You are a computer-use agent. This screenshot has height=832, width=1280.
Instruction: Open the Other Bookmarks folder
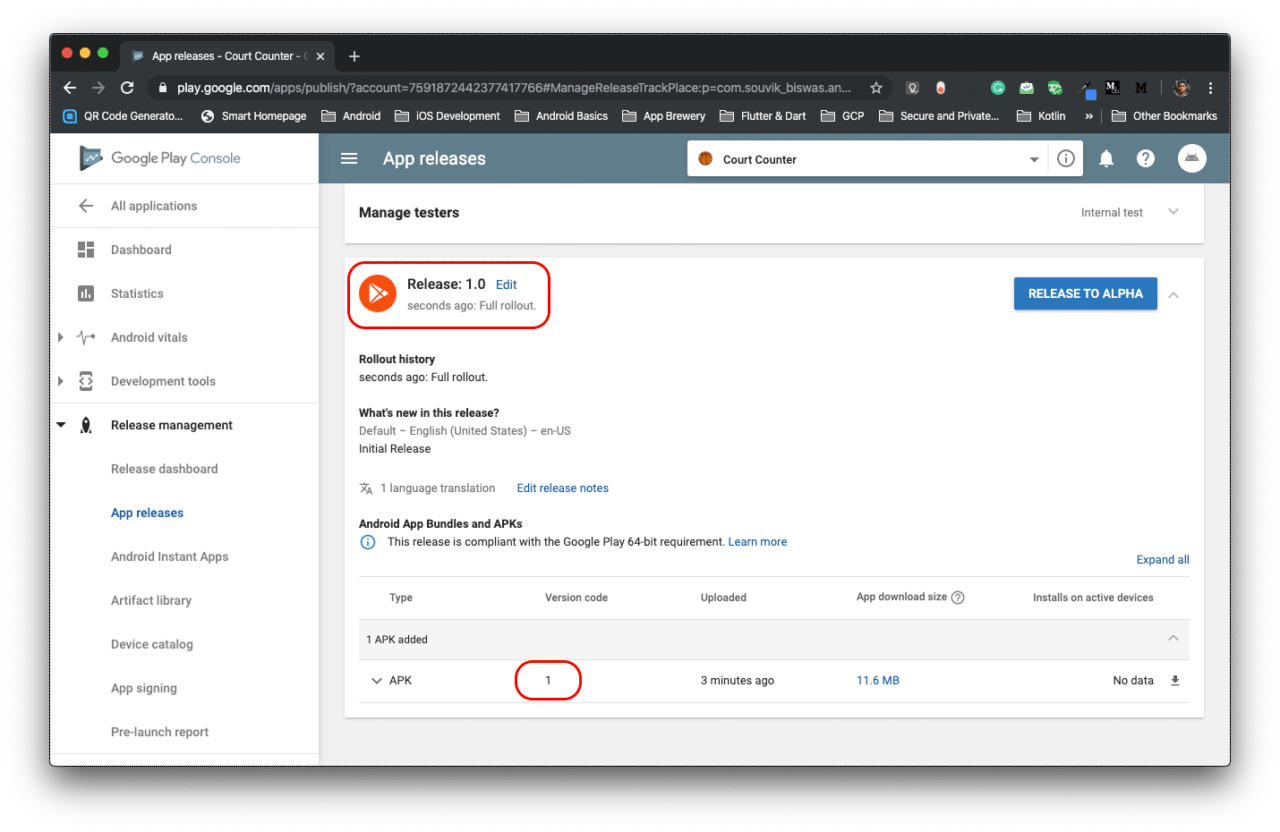point(1164,116)
